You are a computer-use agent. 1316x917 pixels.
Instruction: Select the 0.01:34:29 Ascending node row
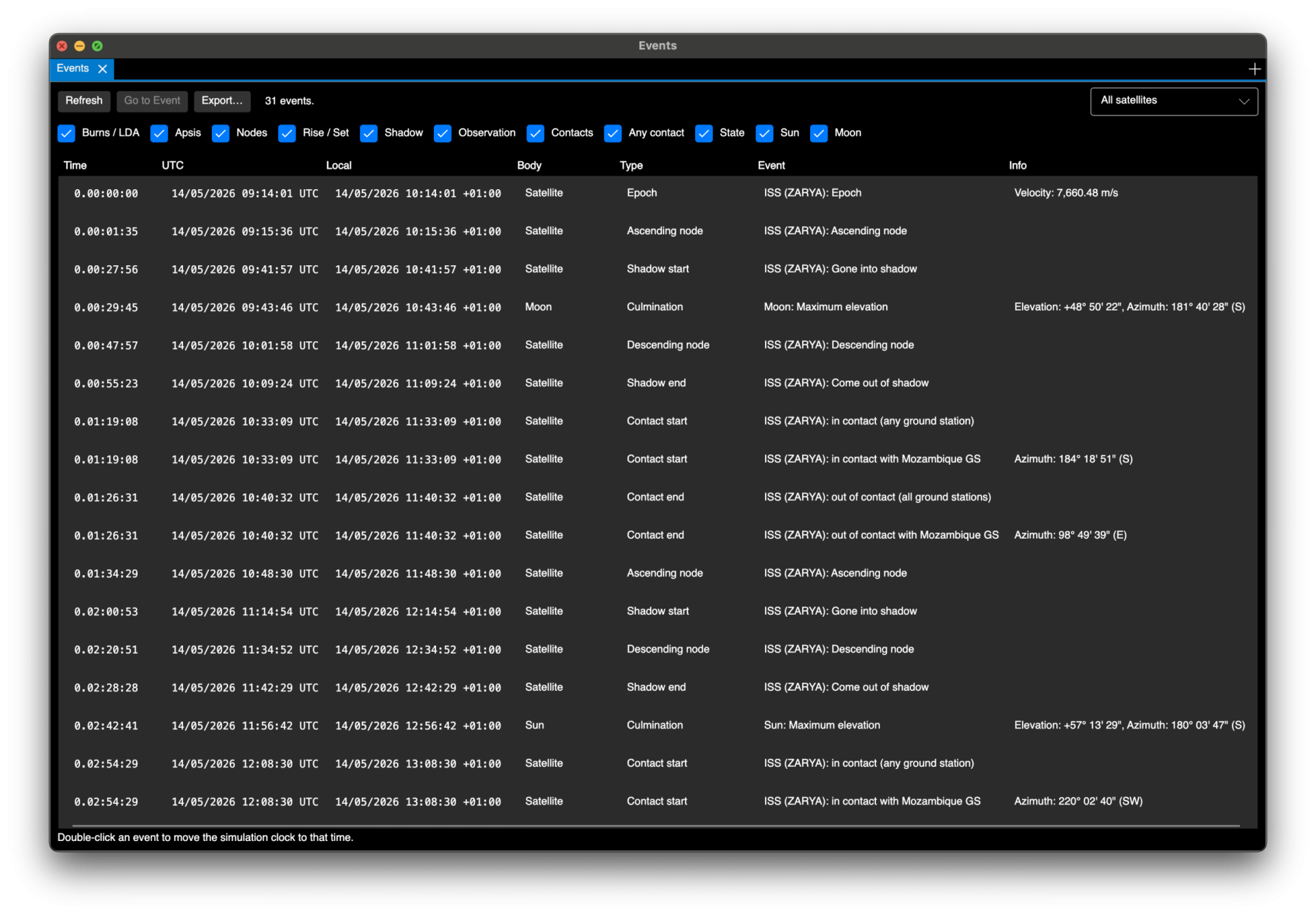coord(658,574)
